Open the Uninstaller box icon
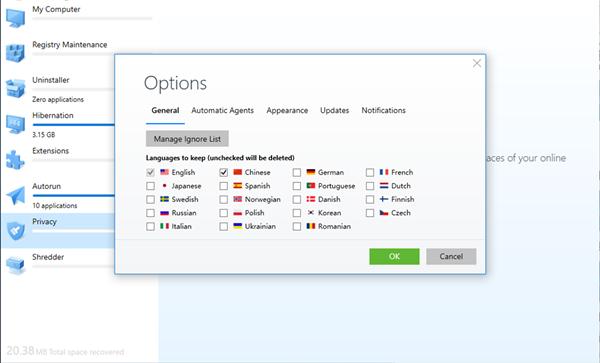The width and height of the screenshot is (600, 363). click(x=15, y=88)
